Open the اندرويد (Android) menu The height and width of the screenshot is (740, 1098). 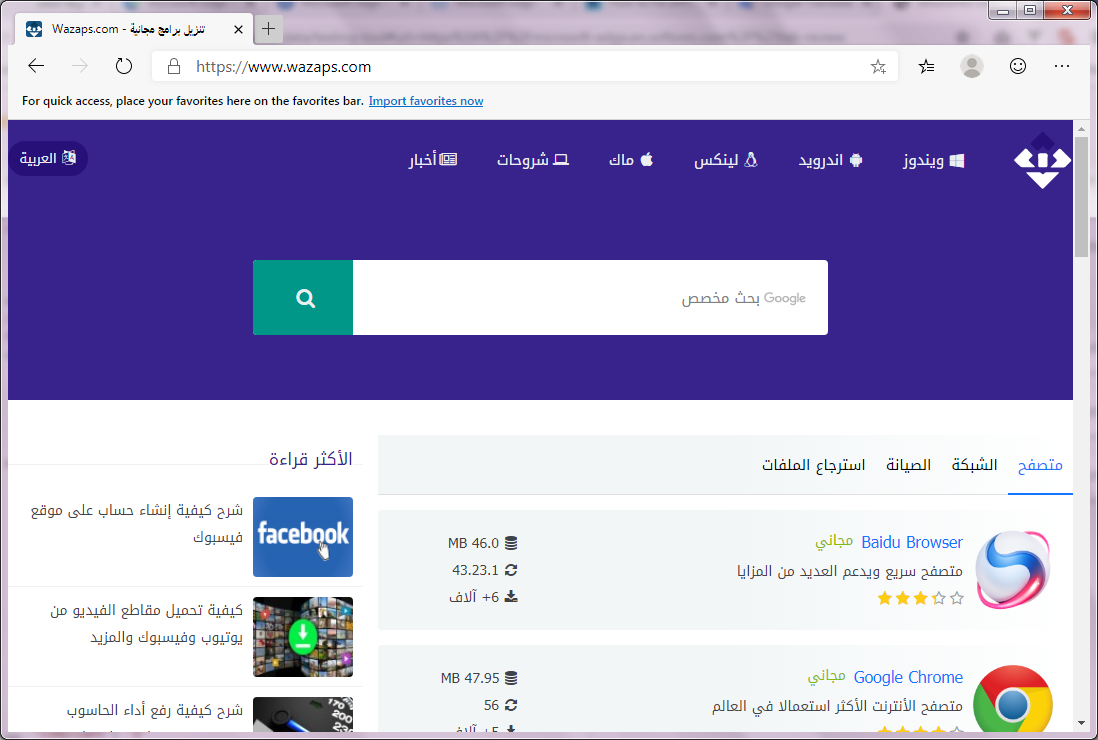click(831, 160)
